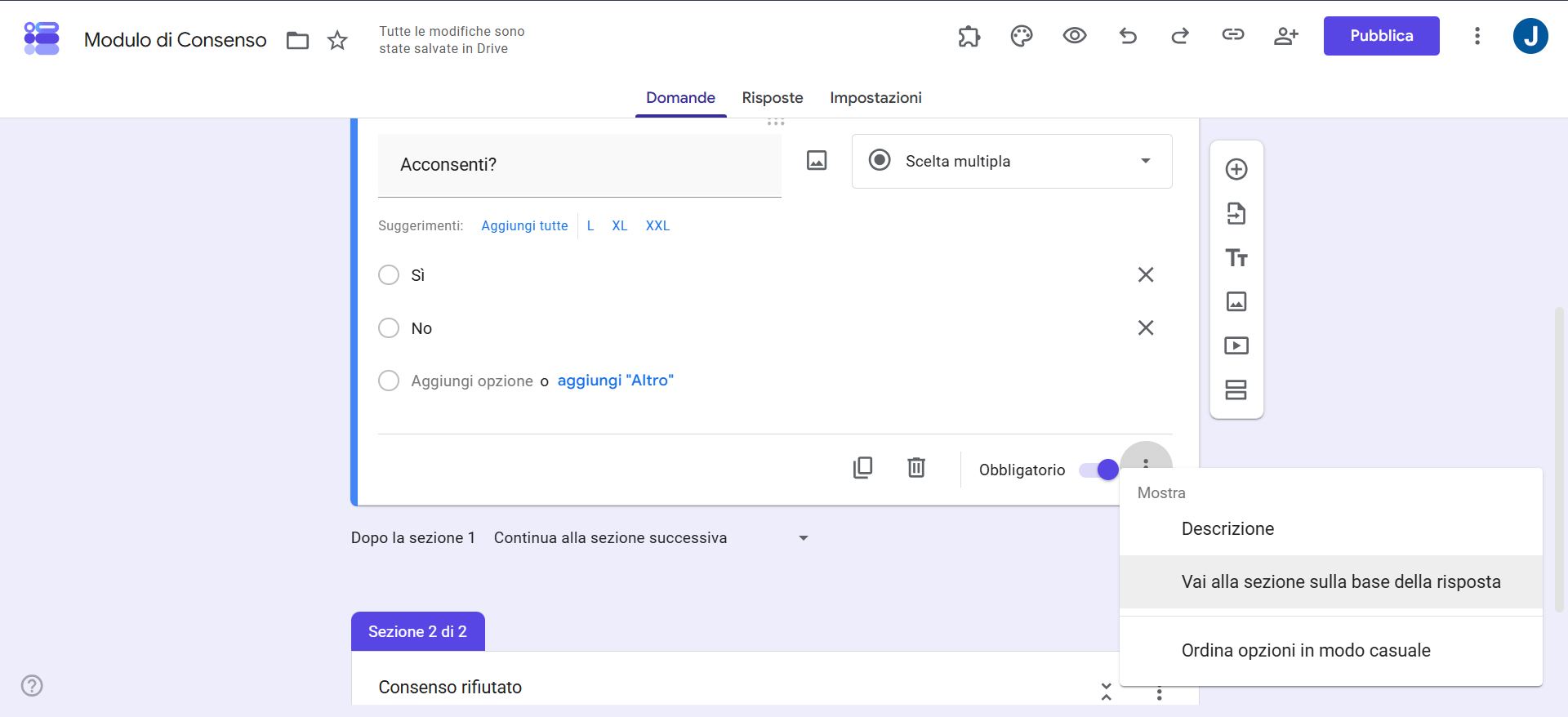Viewport: 1568px width, 717px height.
Task: Click the Modulo di Consenso form title
Action: coord(176,40)
